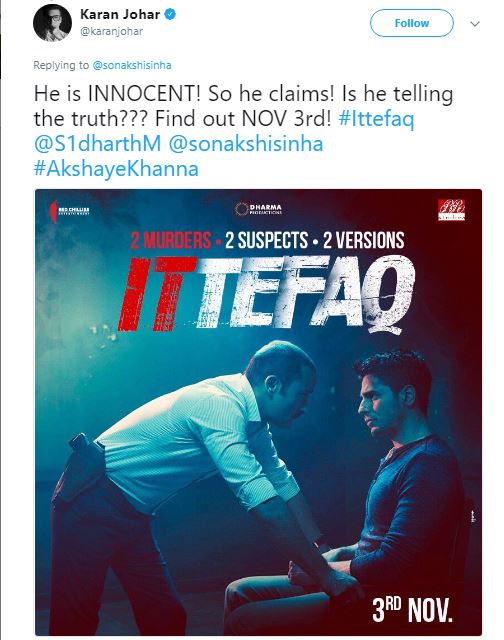Click the 3rd Nov. date on poster
Screen dimensions: 504x640
point(412,610)
